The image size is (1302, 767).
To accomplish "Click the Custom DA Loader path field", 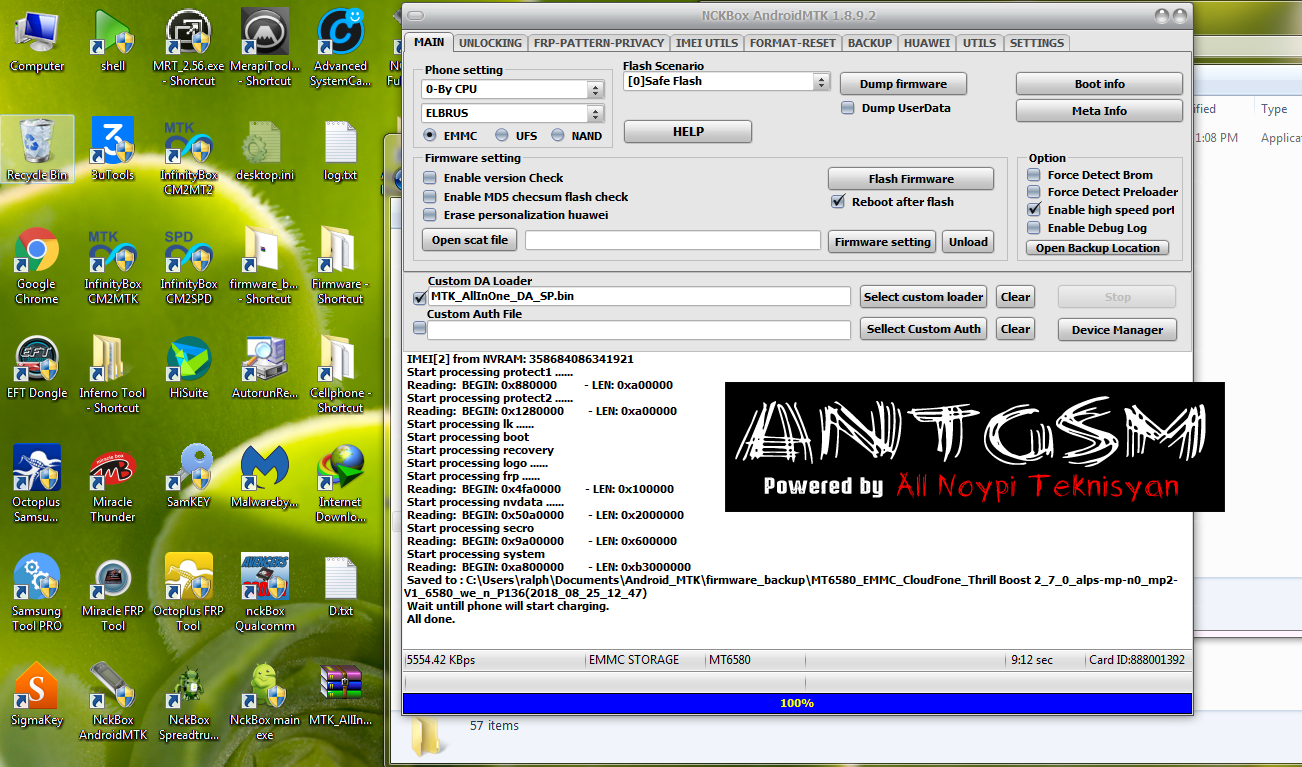I will (638, 297).
